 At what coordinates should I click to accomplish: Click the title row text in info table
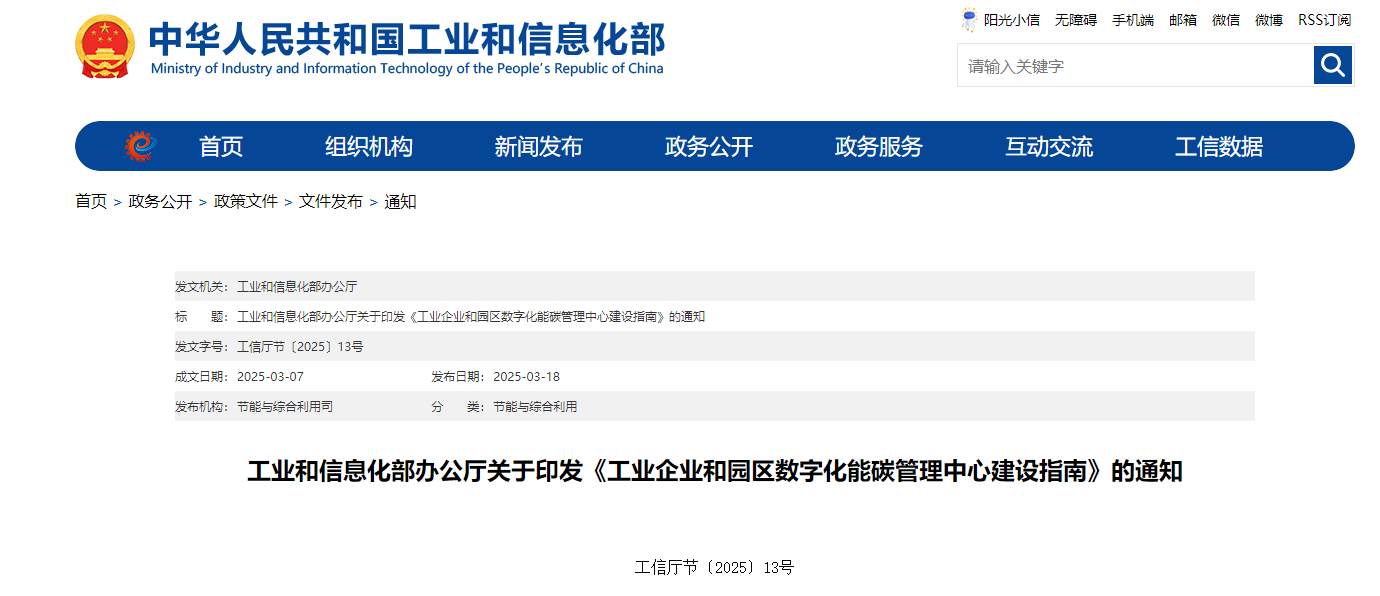coord(471,316)
